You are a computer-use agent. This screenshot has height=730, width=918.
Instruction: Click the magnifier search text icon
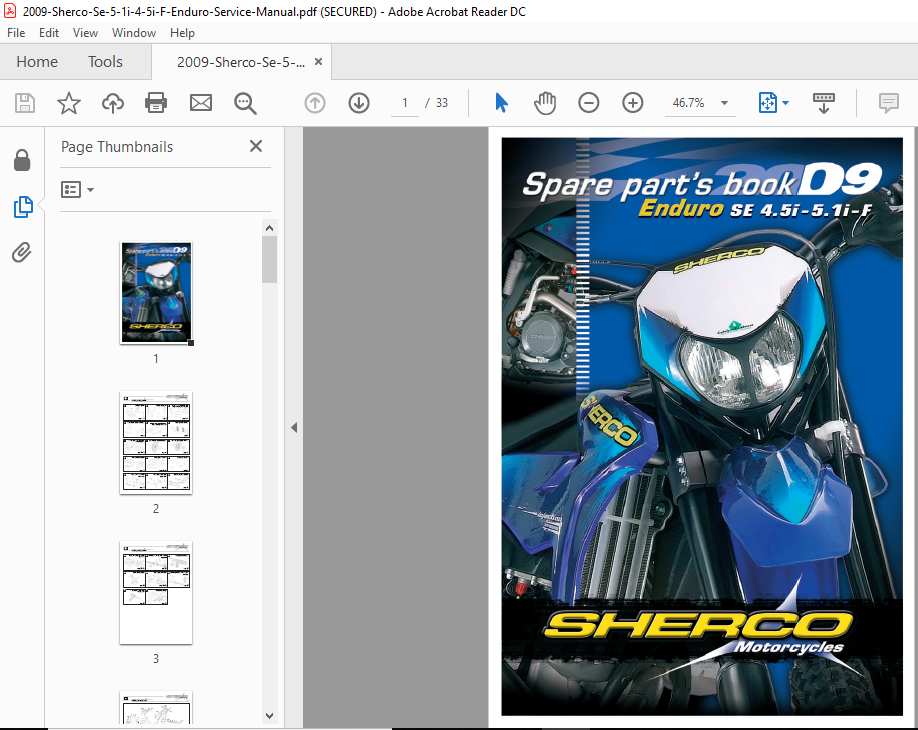(245, 103)
